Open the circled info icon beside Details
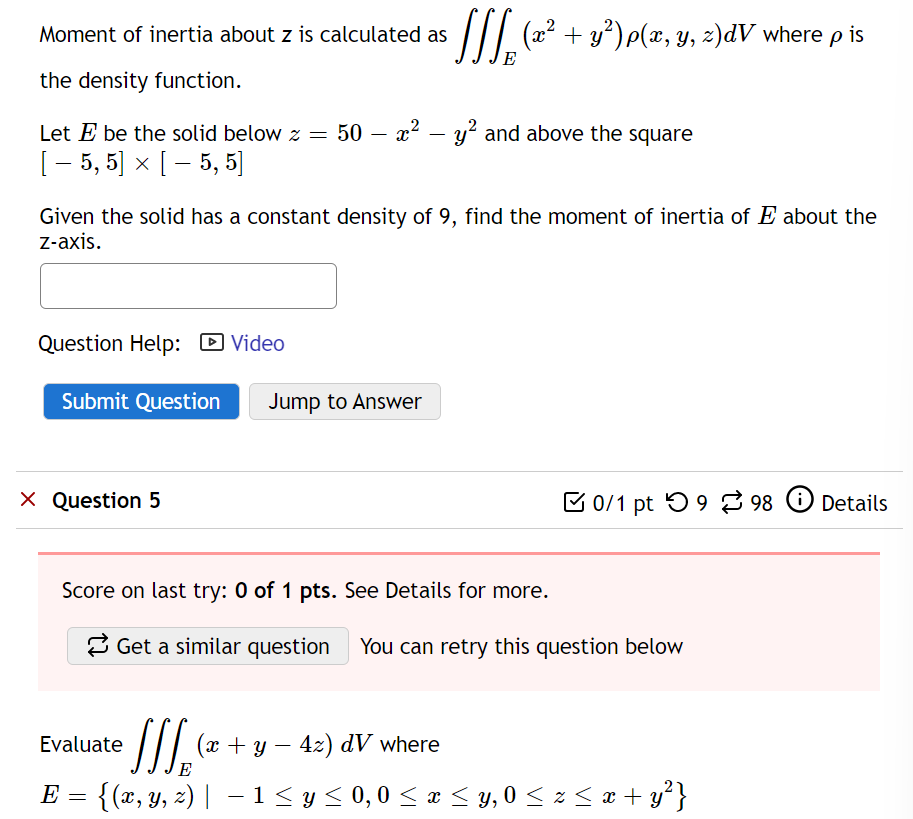913x819 pixels. (798, 503)
